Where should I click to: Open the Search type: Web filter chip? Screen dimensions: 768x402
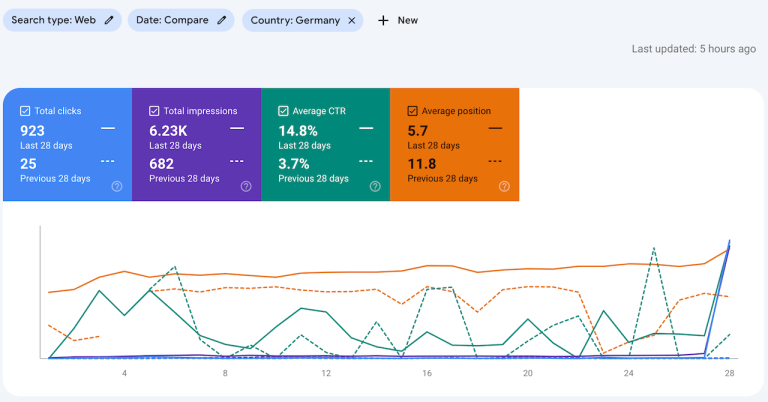click(x=55, y=20)
